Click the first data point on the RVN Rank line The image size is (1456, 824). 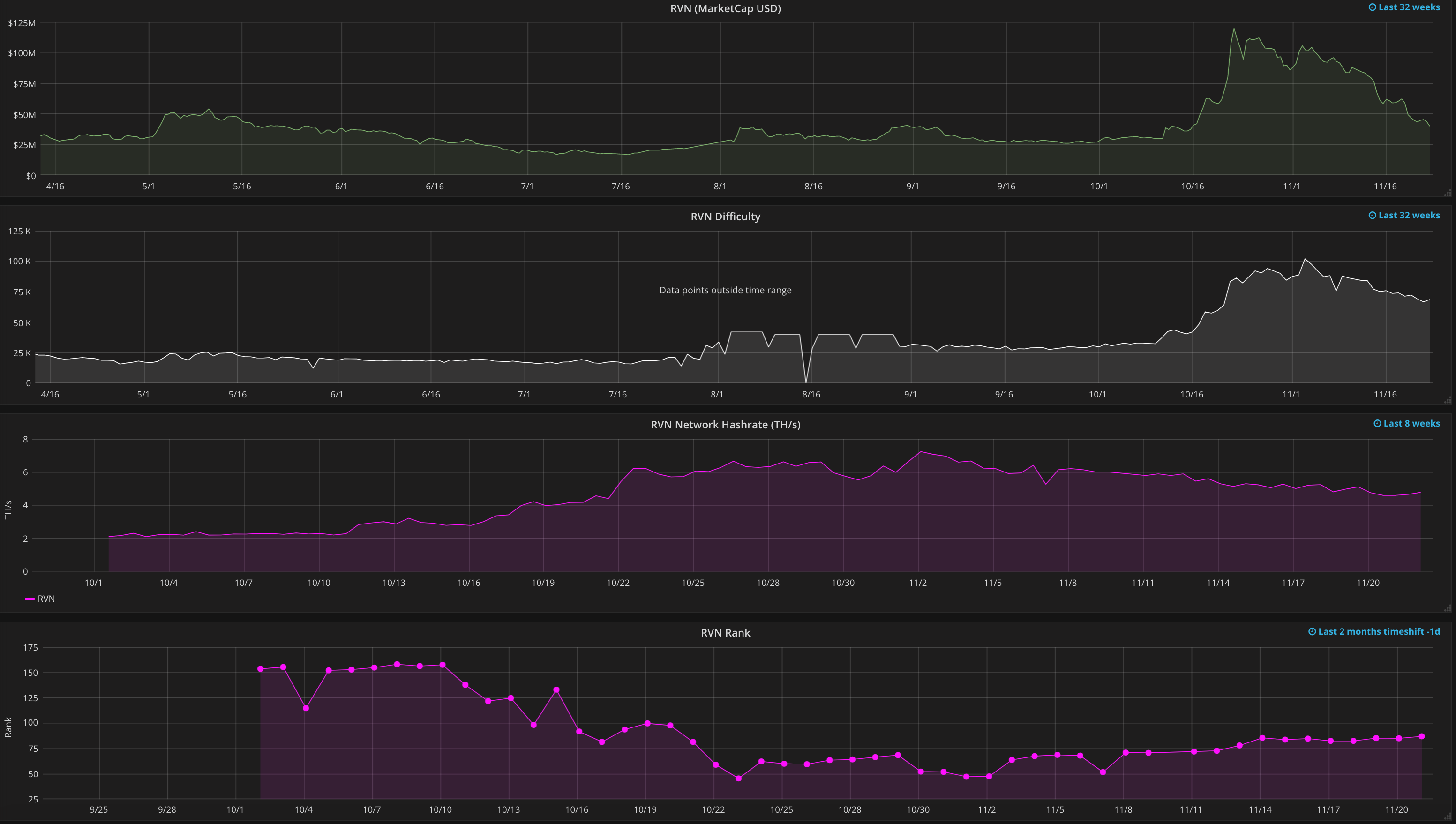click(260, 669)
